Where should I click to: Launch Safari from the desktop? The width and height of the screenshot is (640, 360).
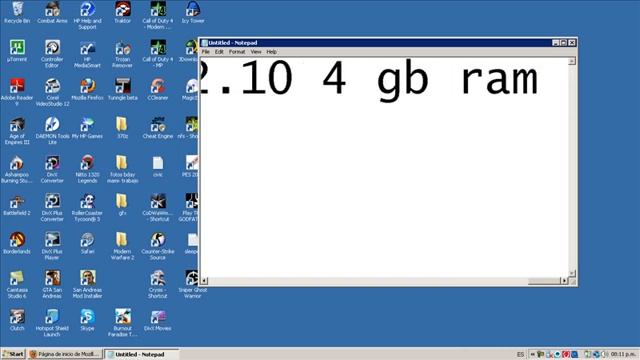tap(87, 242)
